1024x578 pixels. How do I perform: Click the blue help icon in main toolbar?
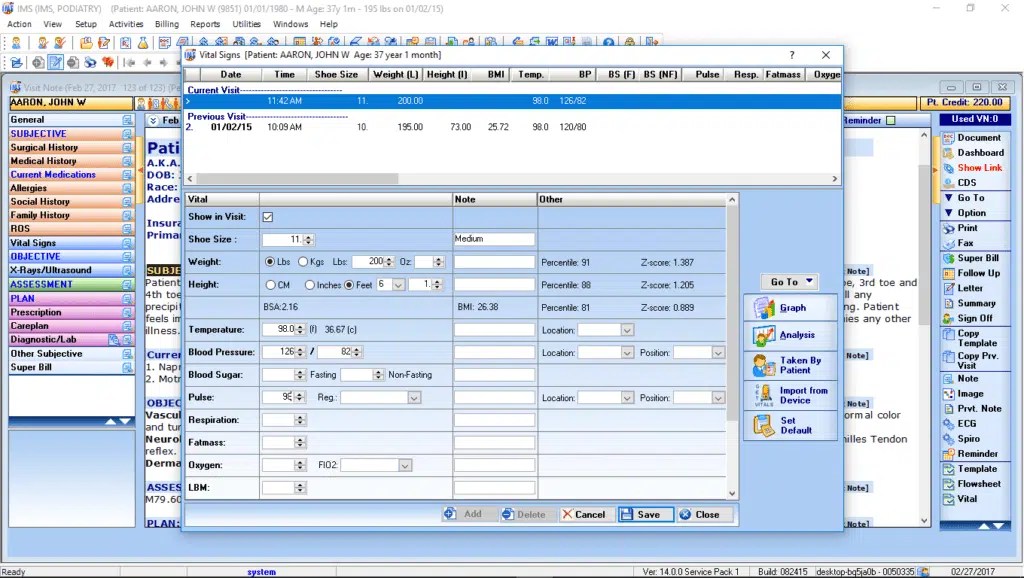point(608,42)
